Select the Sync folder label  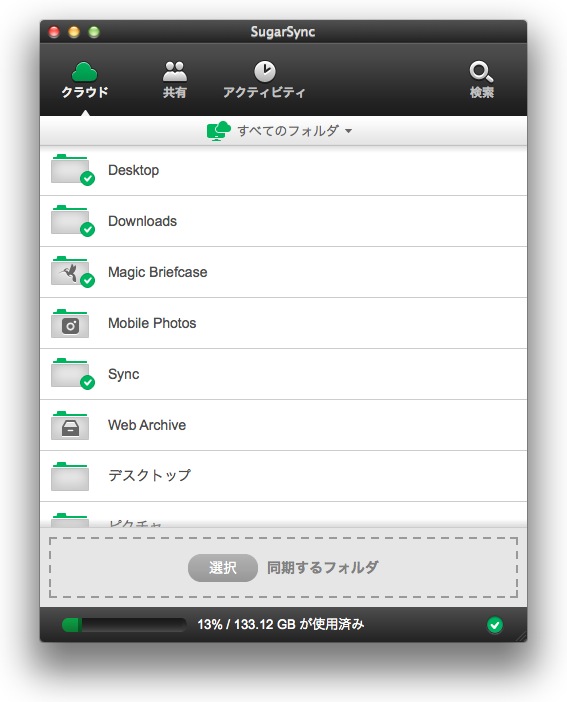[124, 374]
